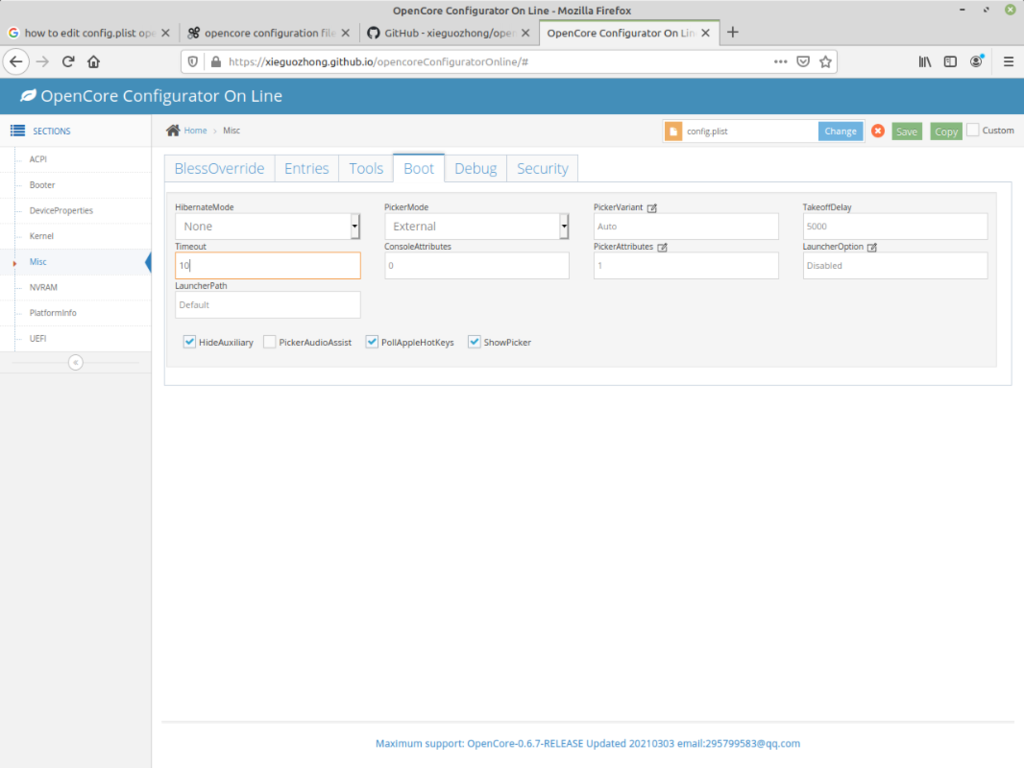This screenshot has width=1024, height=768.
Task: Bookmark this page with the star icon
Action: (x=826, y=61)
